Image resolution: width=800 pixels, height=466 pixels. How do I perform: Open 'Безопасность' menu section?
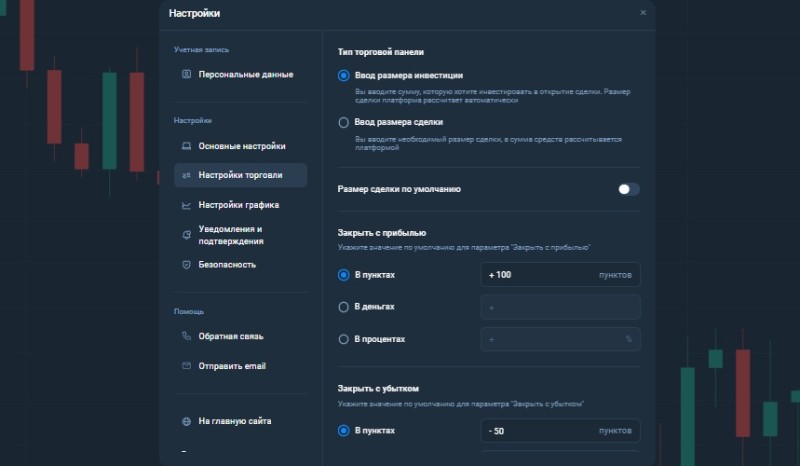coord(227,265)
